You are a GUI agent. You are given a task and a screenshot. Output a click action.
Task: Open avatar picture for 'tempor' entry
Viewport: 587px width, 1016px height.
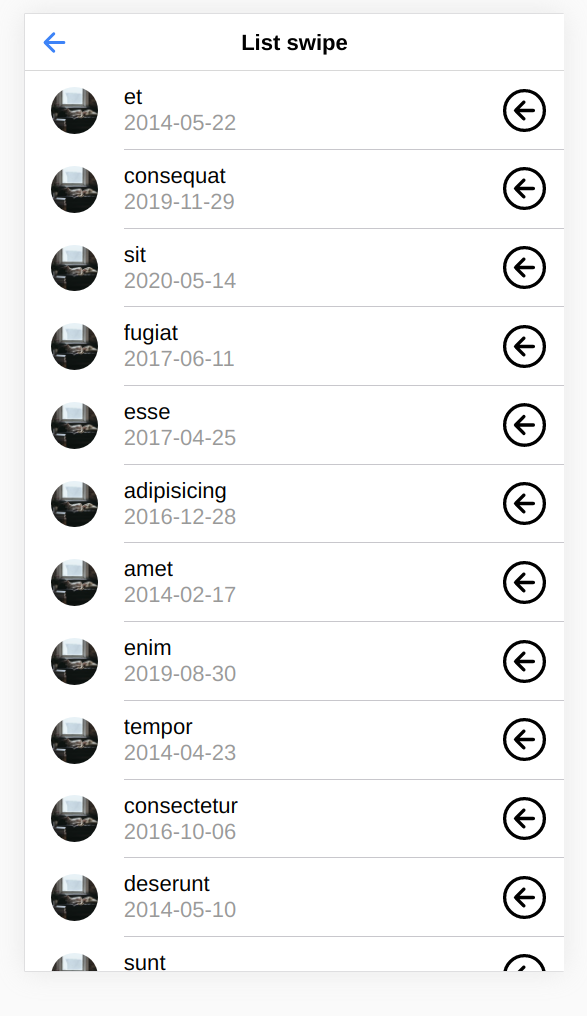tap(75, 740)
